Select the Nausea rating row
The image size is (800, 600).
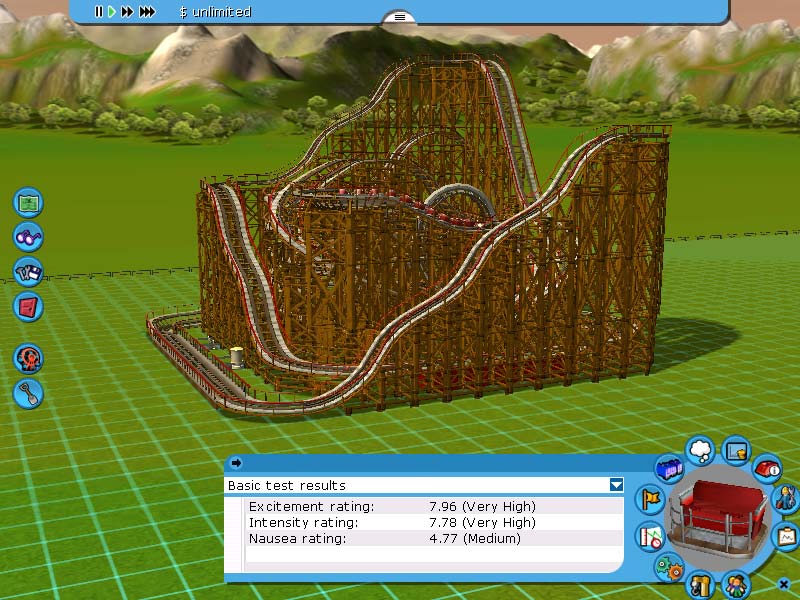434,538
